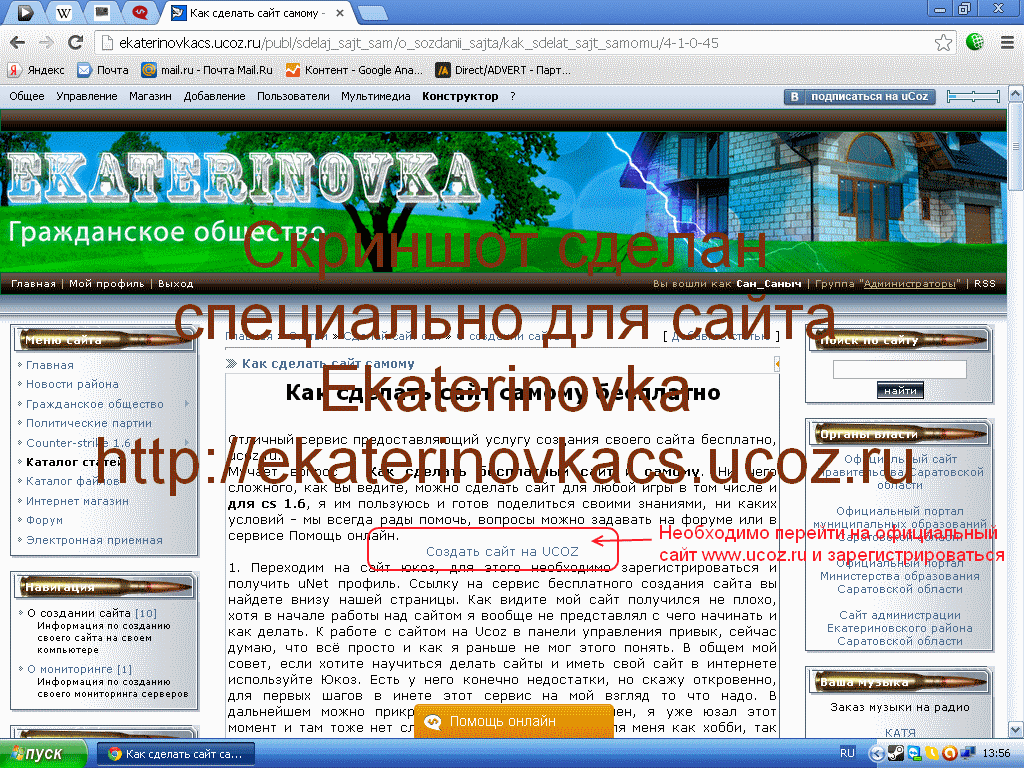Switch to the Wikipedia tab
The width and height of the screenshot is (1024, 768).
(x=63, y=12)
